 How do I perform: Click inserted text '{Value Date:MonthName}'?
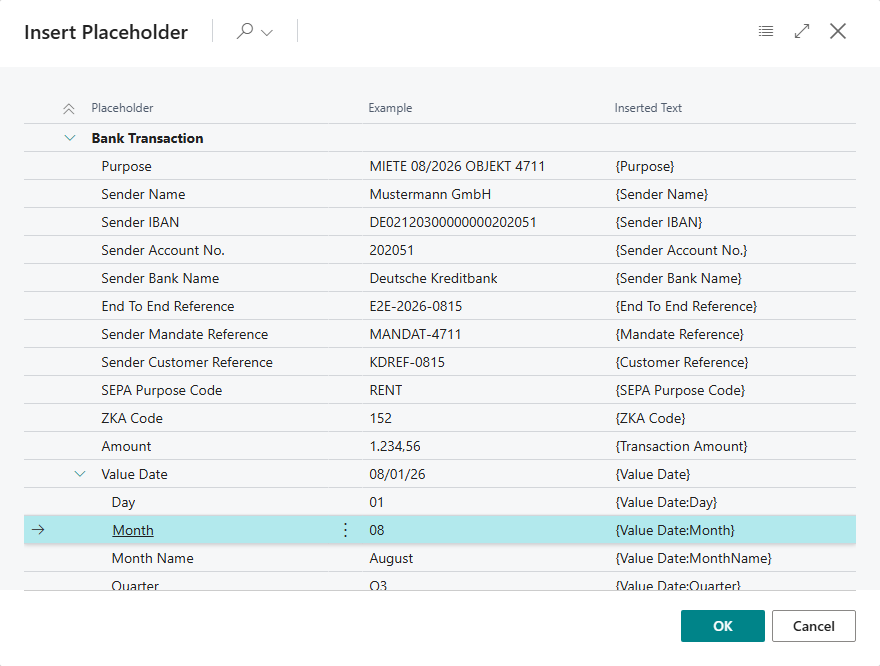(693, 558)
